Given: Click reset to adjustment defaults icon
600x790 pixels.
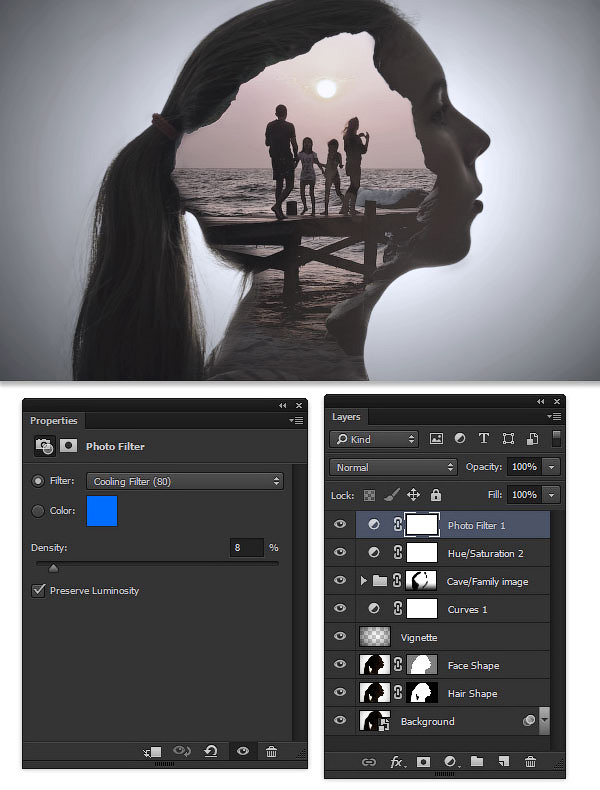Looking at the screenshot, I should [x=211, y=751].
